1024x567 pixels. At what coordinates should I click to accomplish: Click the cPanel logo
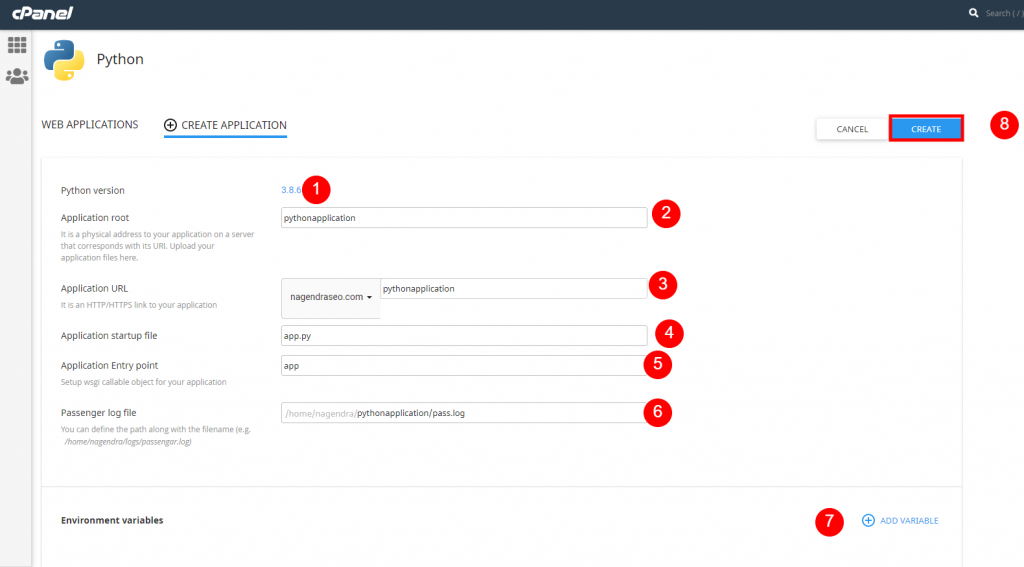(x=42, y=12)
